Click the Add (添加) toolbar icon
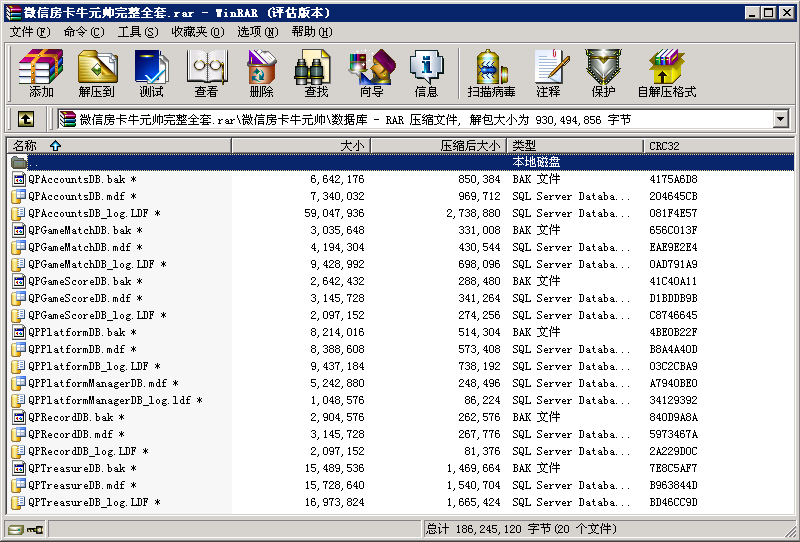This screenshot has width=800, height=542. pyautogui.click(x=41, y=73)
